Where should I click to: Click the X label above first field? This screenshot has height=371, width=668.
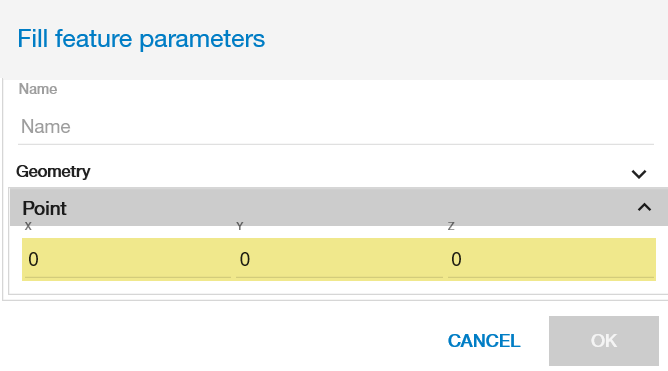(x=28, y=226)
